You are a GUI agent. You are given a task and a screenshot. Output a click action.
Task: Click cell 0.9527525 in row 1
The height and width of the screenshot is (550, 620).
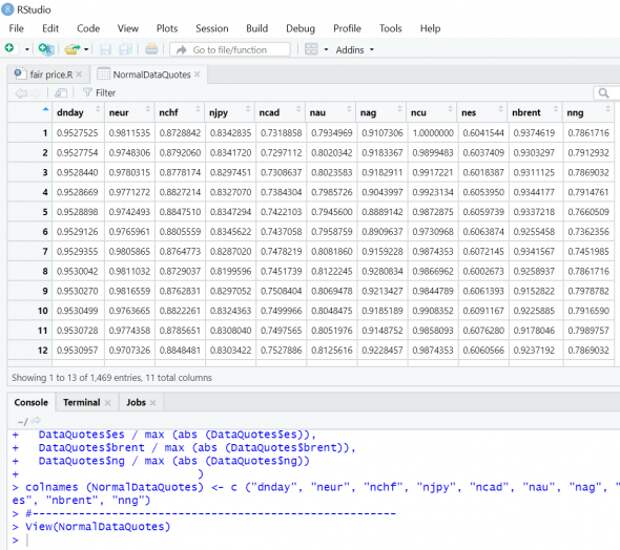click(x=77, y=133)
